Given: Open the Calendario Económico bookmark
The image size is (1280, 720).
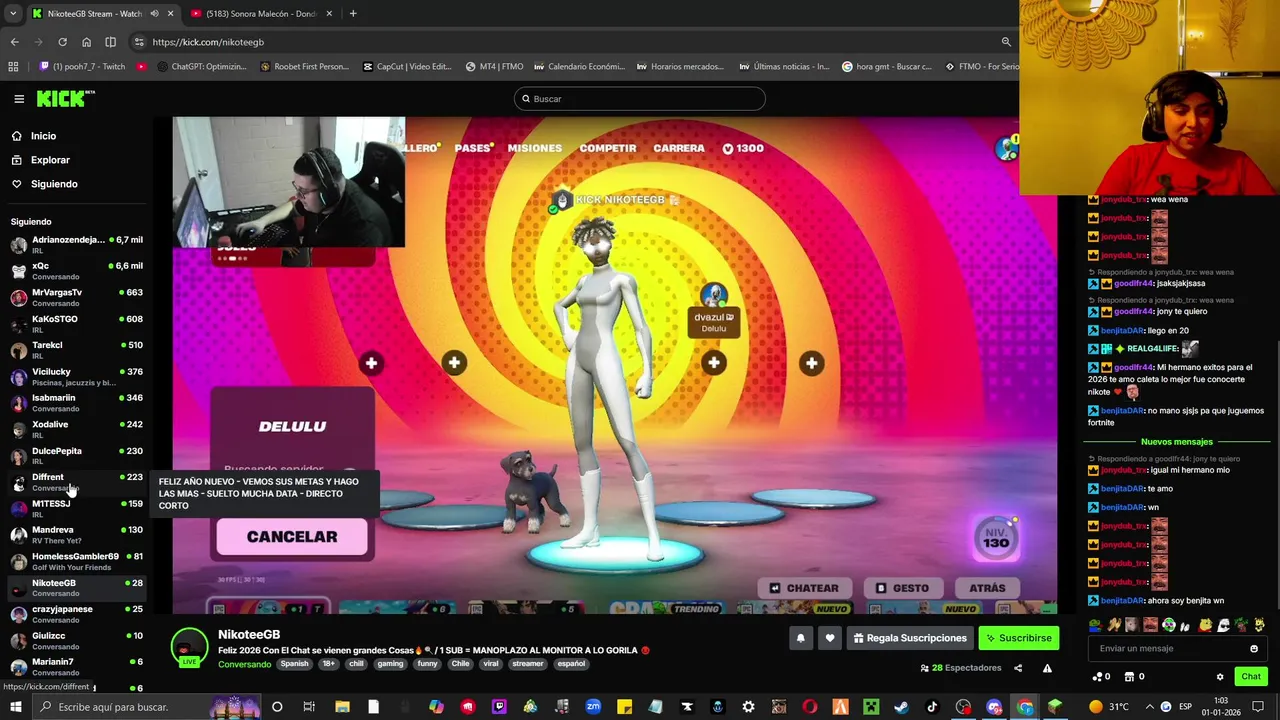Looking at the screenshot, I should pyautogui.click(x=578, y=67).
